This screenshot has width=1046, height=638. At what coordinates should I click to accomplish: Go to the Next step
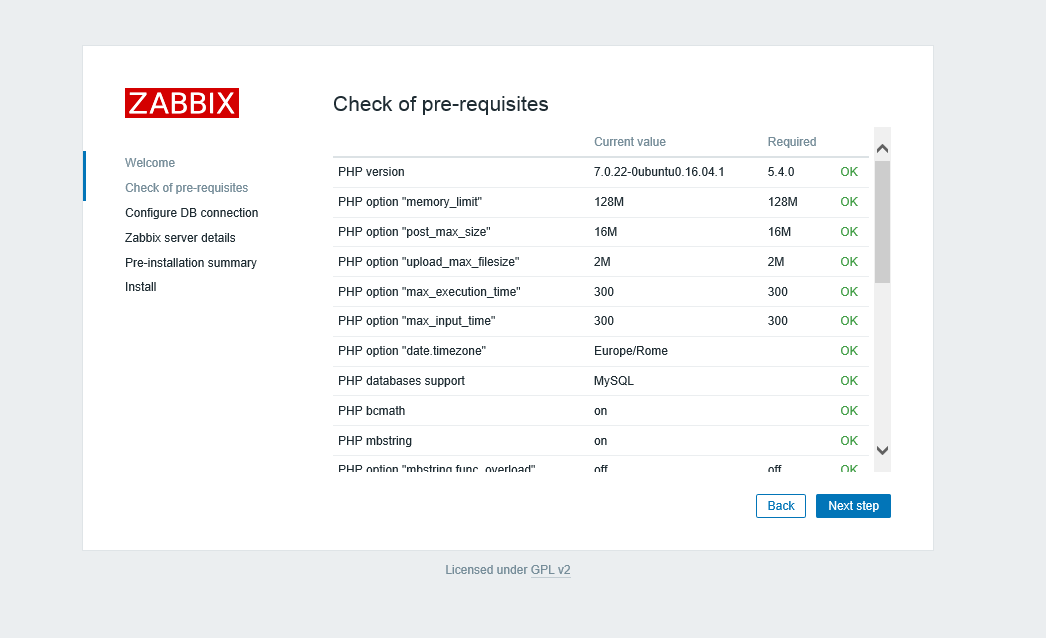click(853, 506)
